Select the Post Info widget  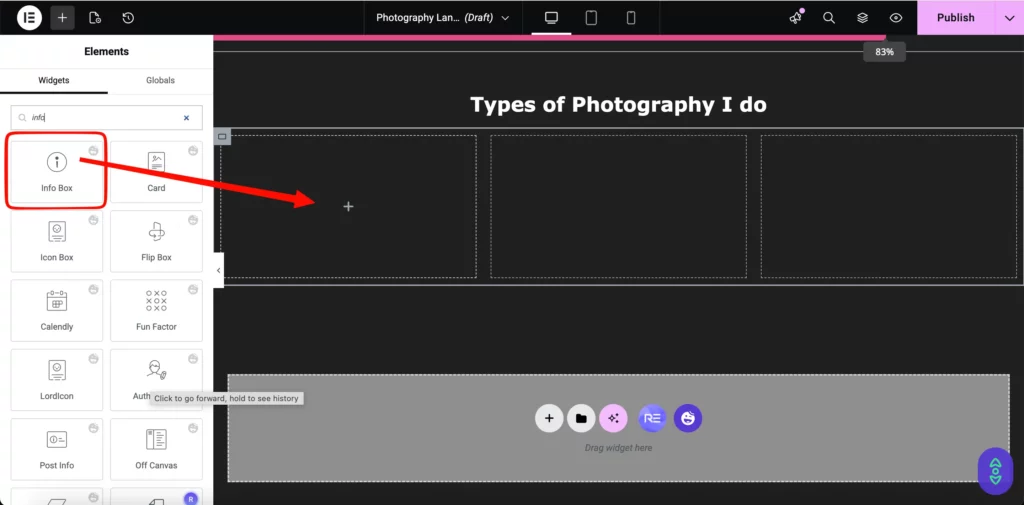[57, 449]
